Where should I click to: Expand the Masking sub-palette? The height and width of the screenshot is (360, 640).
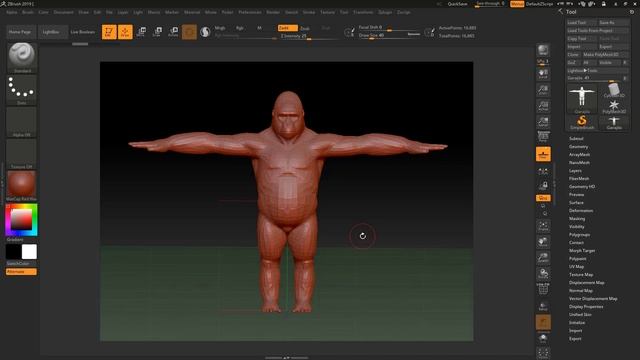coord(577,219)
